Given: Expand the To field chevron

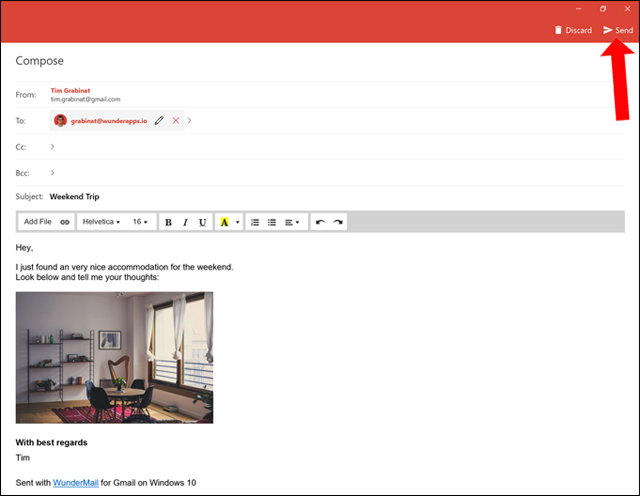Looking at the screenshot, I should [189, 120].
